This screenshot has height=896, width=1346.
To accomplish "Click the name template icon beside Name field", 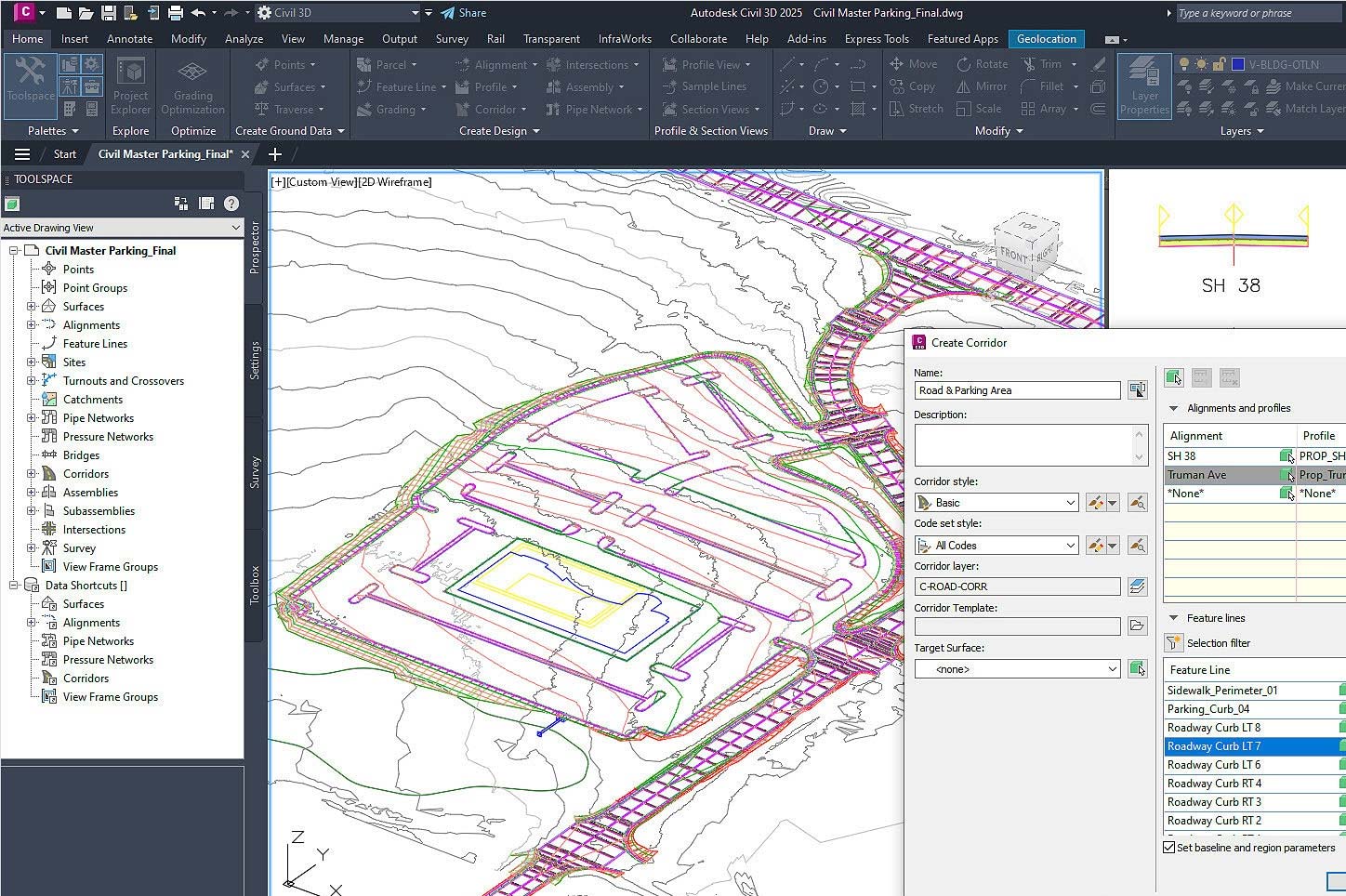I will pyautogui.click(x=1137, y=390).
